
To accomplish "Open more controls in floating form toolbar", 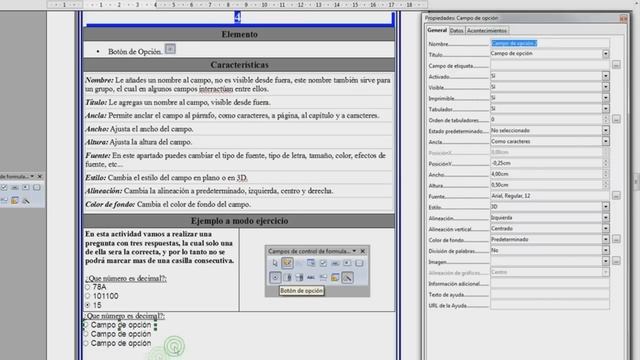I will [4, 200].
